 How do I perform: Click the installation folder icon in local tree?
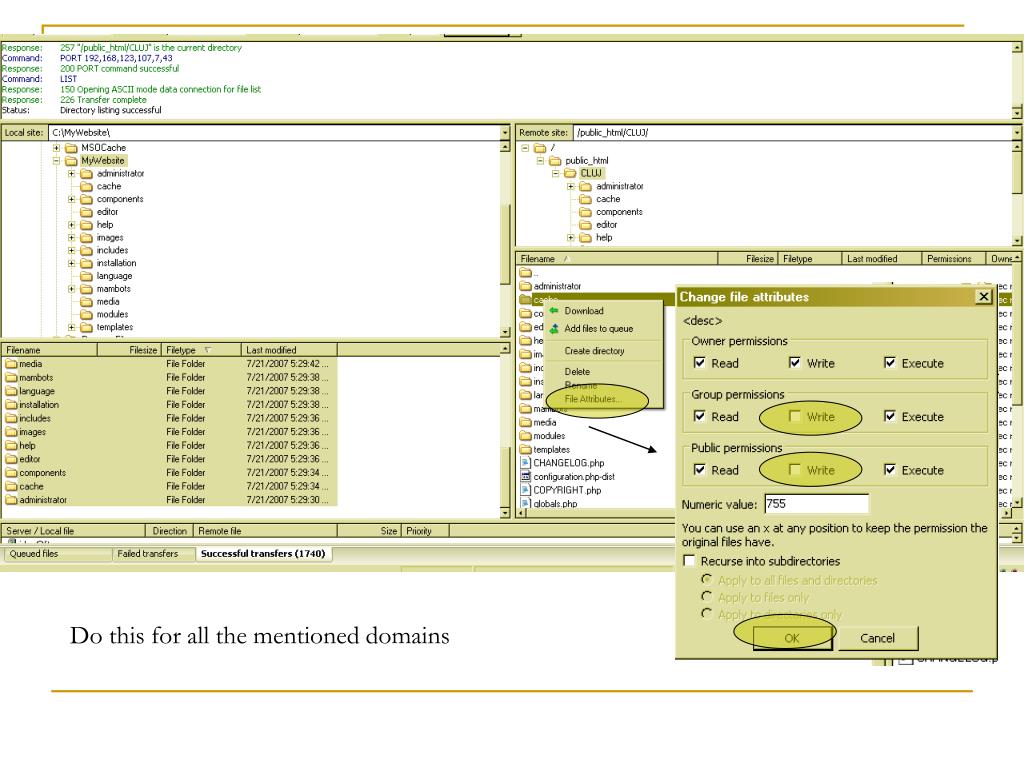coord(87,263)
